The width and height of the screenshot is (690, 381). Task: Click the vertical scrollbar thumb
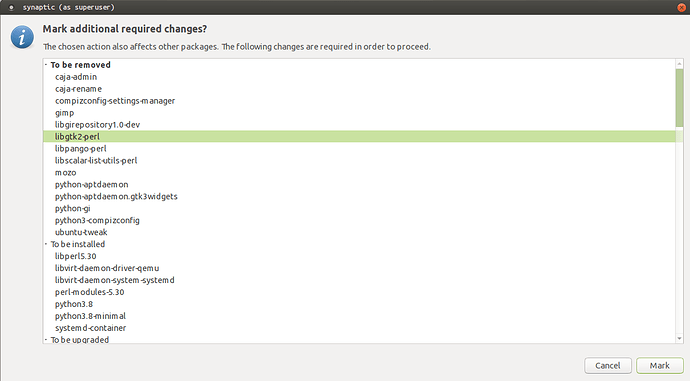[x=679, y=98]
